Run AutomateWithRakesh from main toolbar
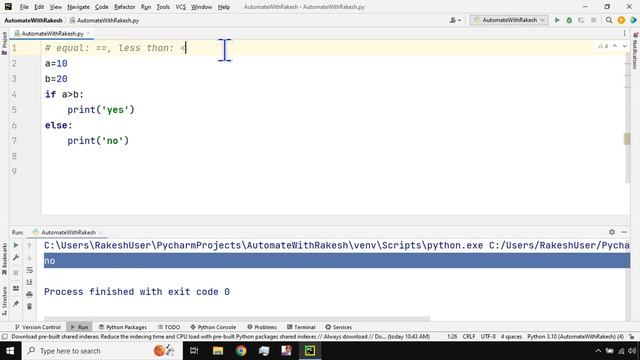Viewport: 640px width, 360px height. (x=557, y=20)
